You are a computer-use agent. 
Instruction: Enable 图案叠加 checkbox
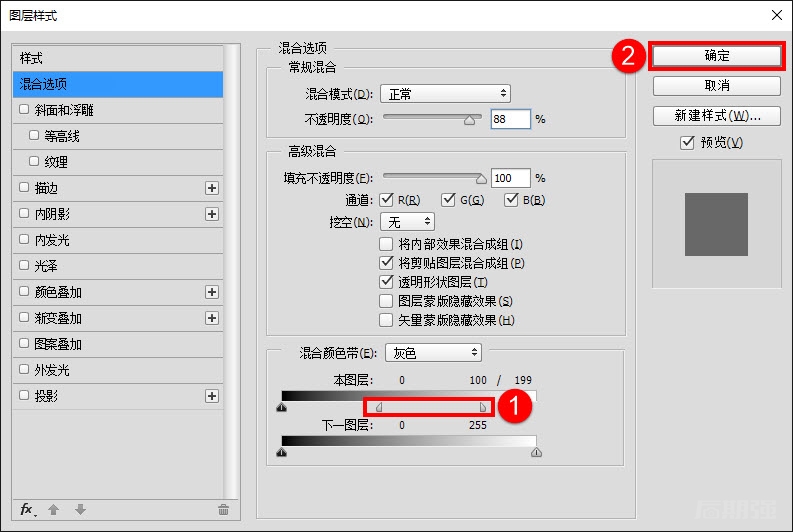(24, 343)
